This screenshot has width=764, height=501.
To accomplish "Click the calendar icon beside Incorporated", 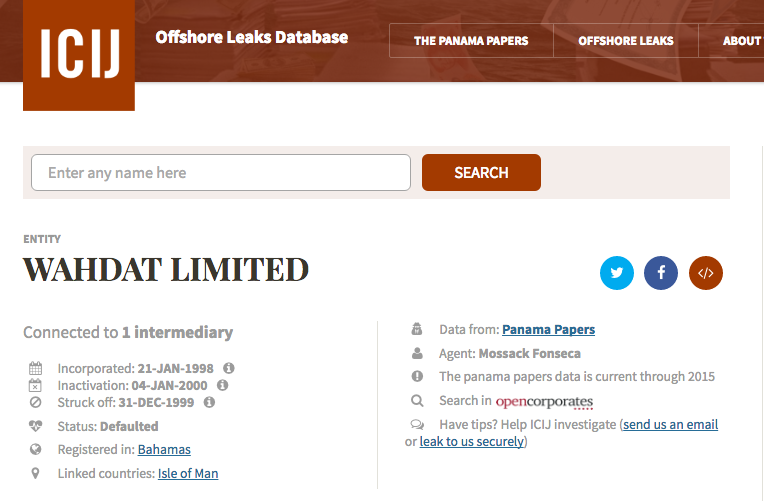I will [36, 368].
